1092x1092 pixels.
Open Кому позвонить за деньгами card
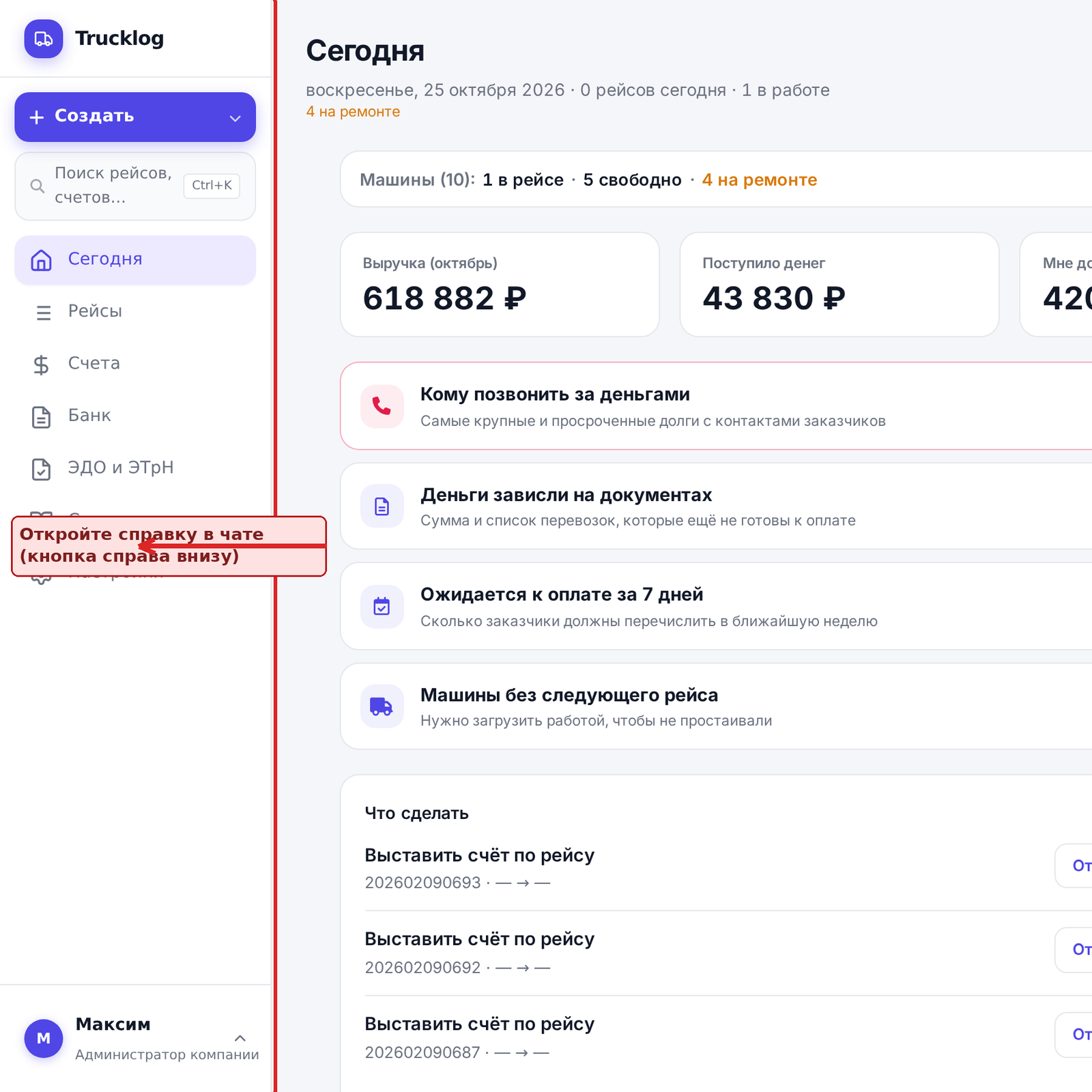717,406
